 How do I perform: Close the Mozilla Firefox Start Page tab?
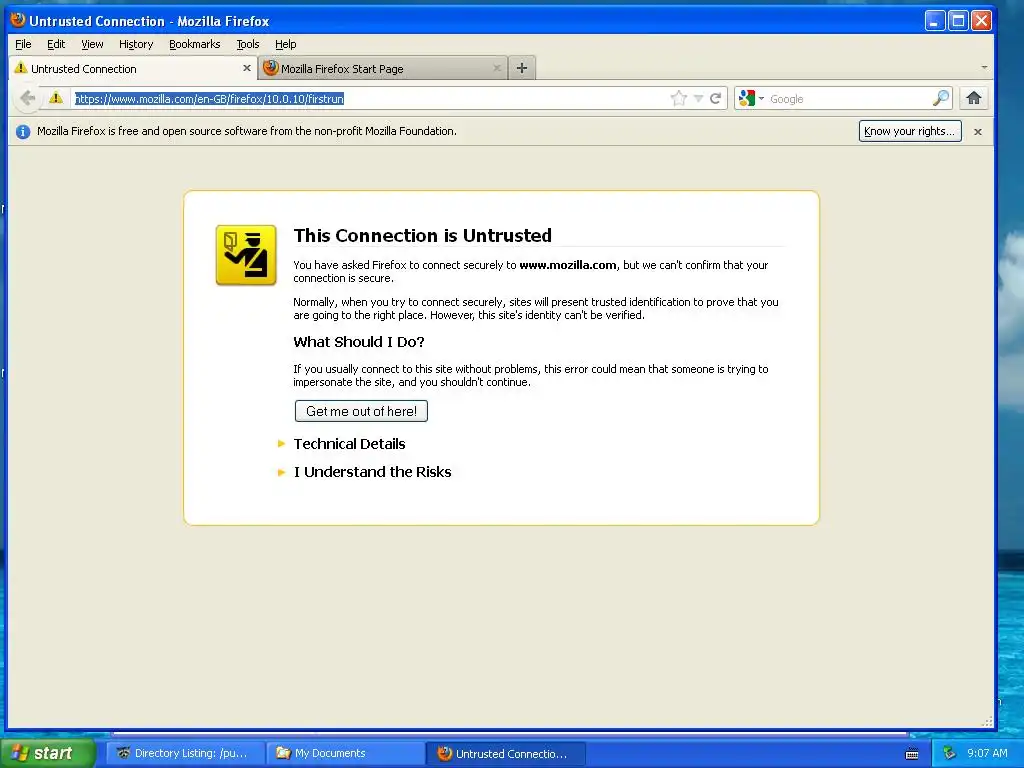pyautogui.click(x=497, y=68)
